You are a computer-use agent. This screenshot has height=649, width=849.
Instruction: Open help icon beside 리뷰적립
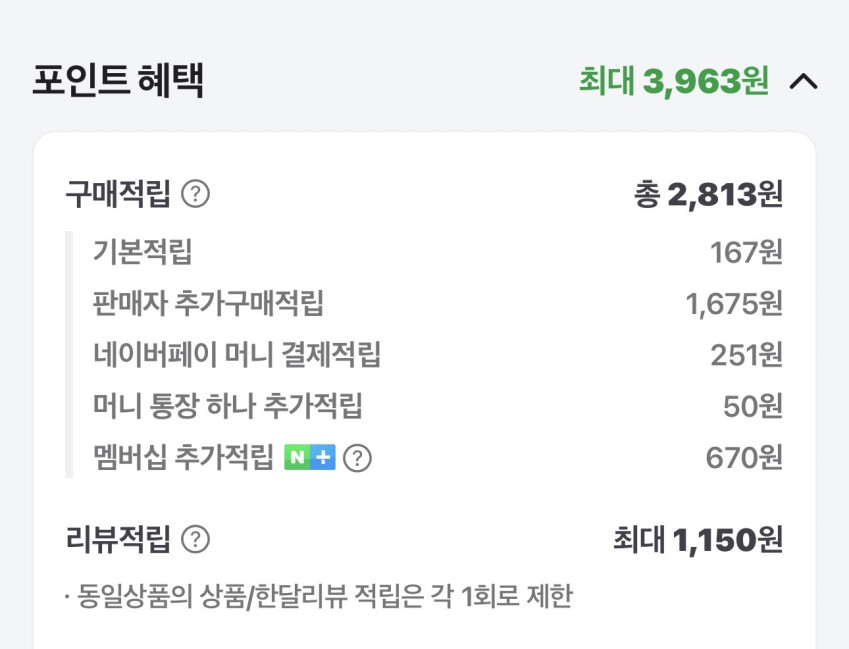coord(196,540)
